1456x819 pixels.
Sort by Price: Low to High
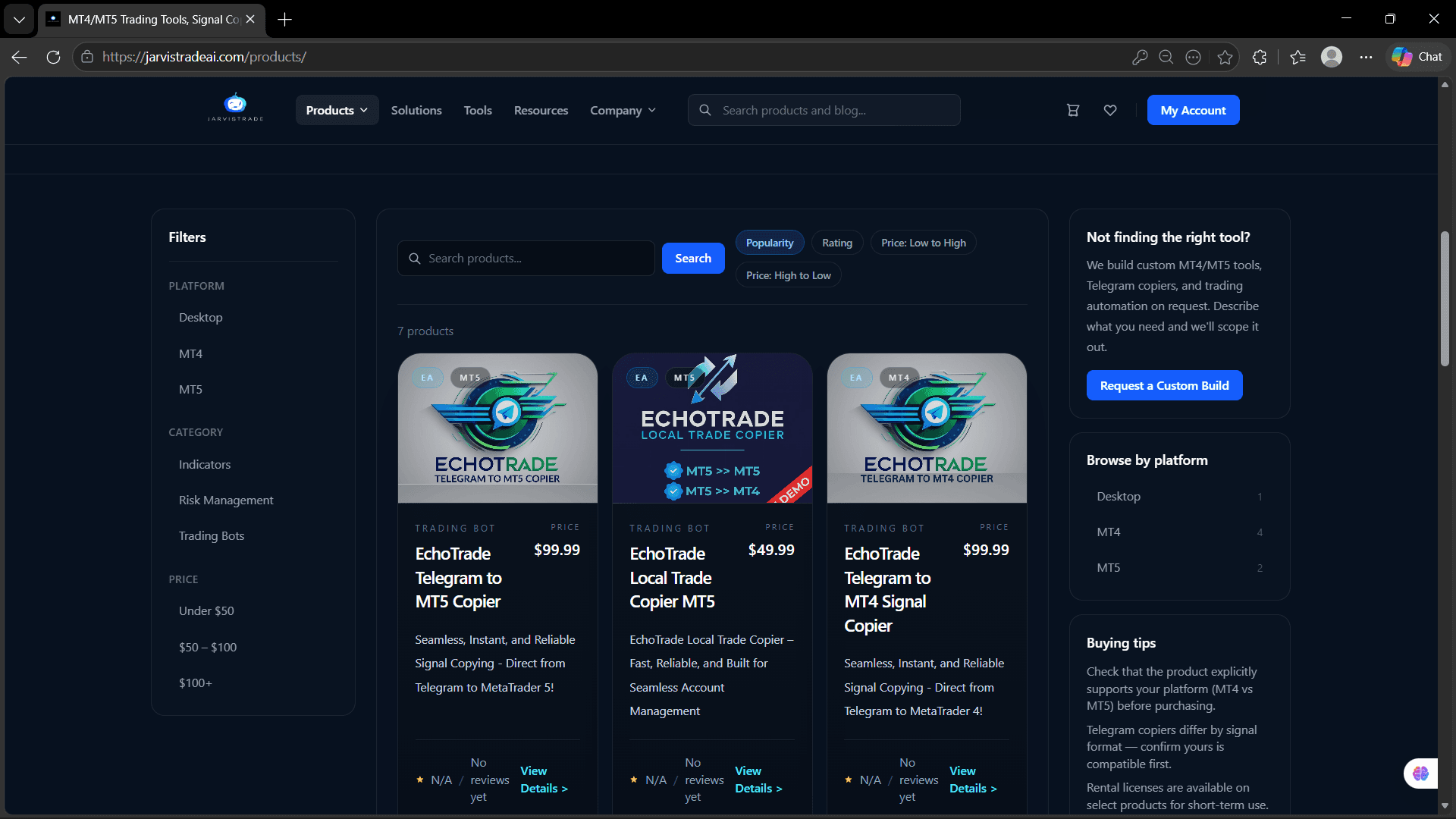pos(924,243)
